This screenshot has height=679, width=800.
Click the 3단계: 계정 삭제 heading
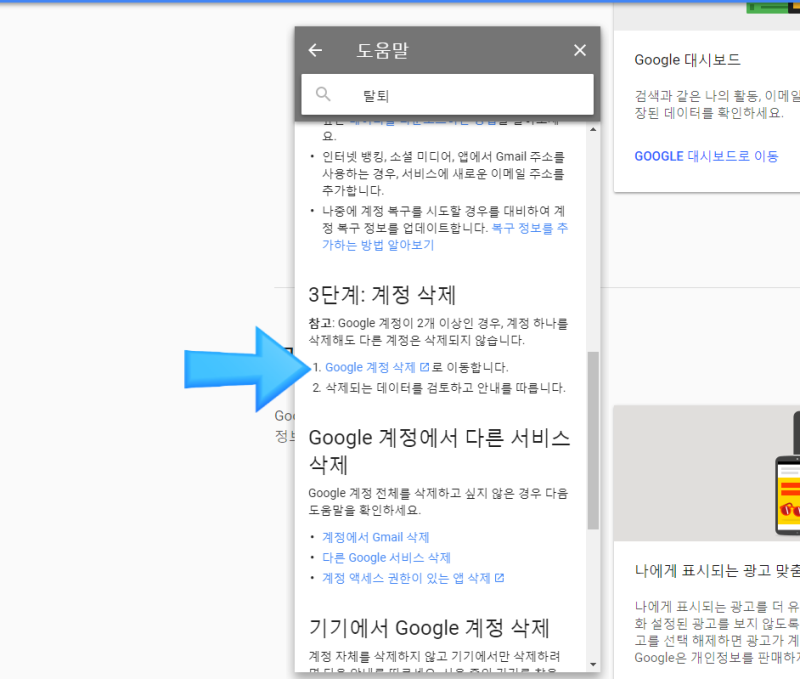tap(382, 295)
